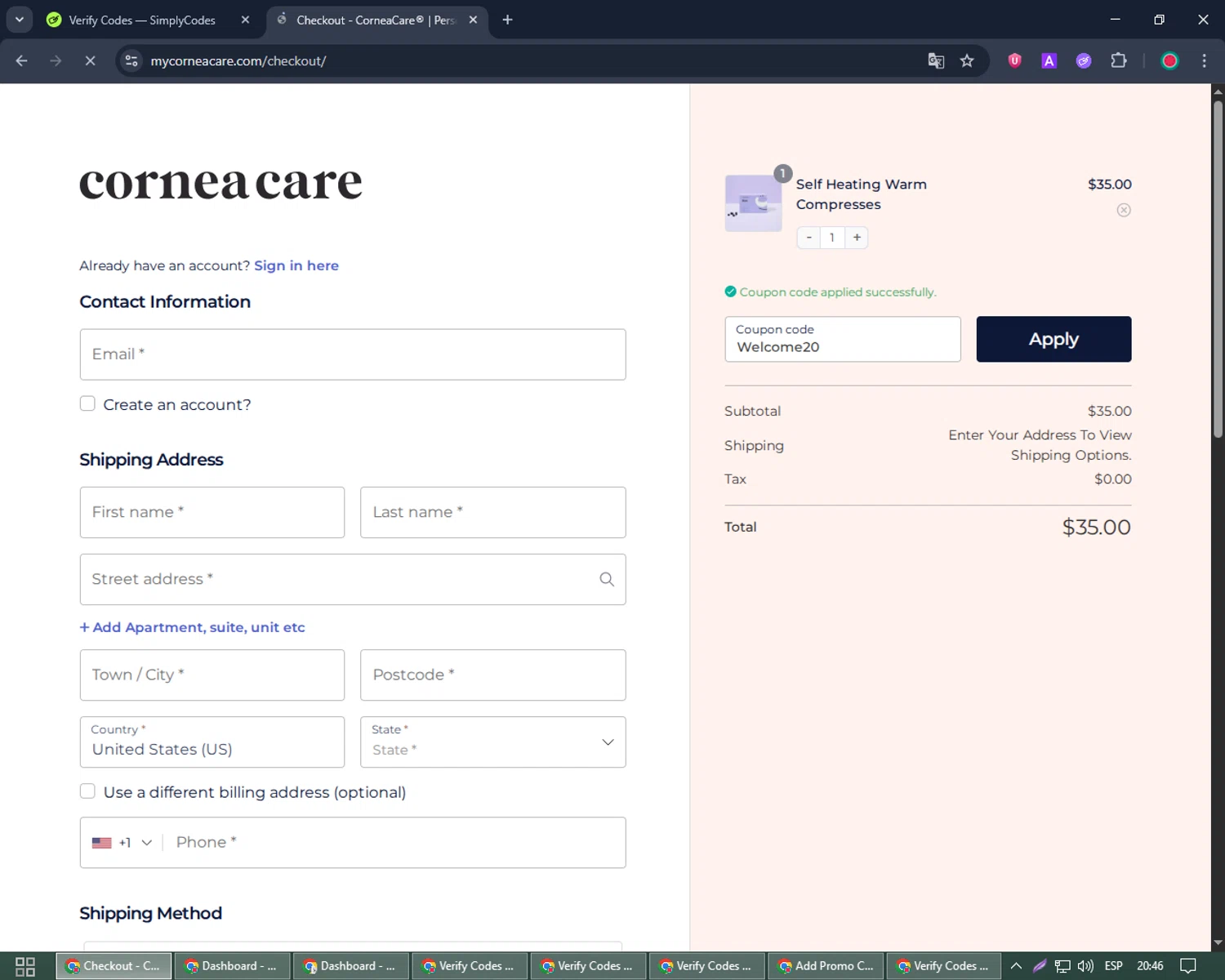
Task: Open the phone country code +1 selector
Action: click(122, 842)
